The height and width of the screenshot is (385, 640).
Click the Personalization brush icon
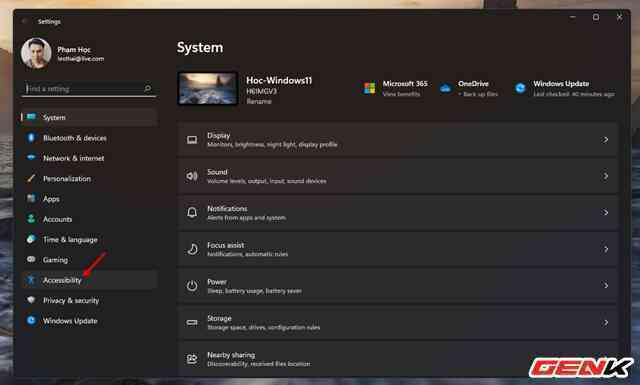(31, 178)
